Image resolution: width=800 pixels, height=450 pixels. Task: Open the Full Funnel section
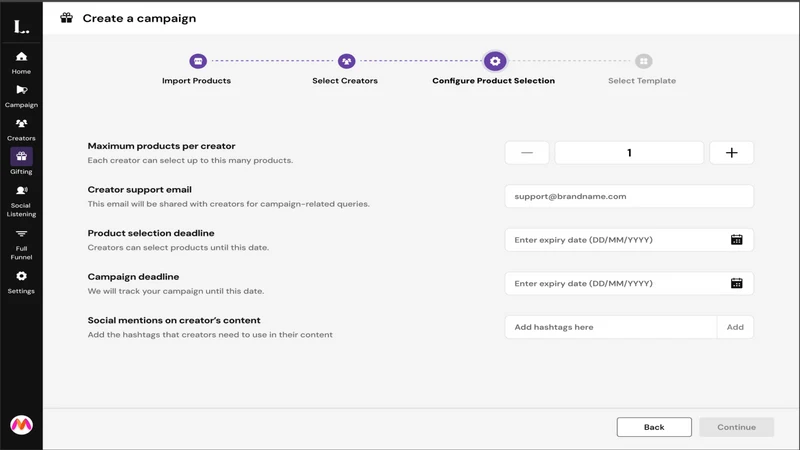(21, 234)
